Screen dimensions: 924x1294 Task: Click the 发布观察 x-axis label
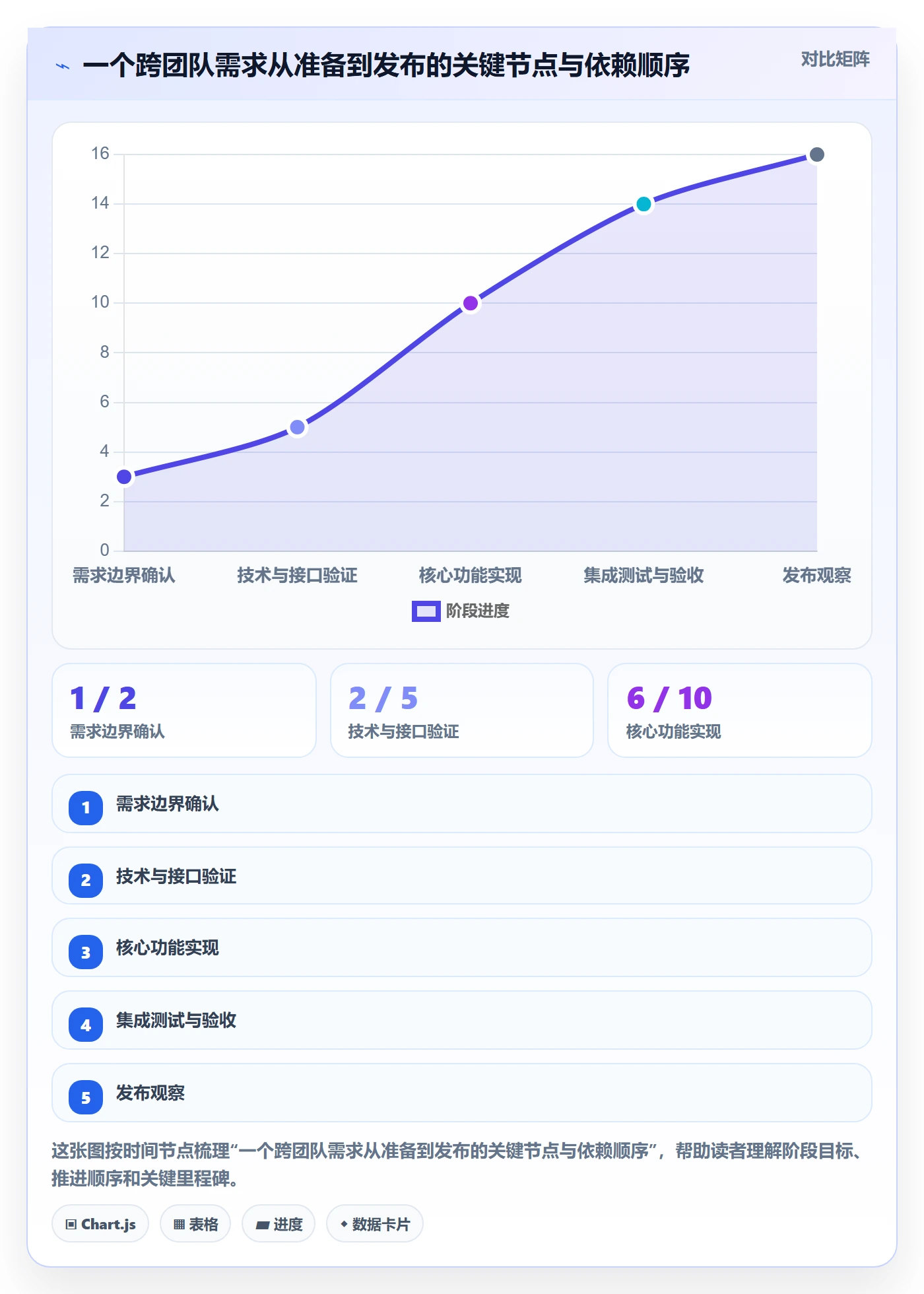[817, 576]
